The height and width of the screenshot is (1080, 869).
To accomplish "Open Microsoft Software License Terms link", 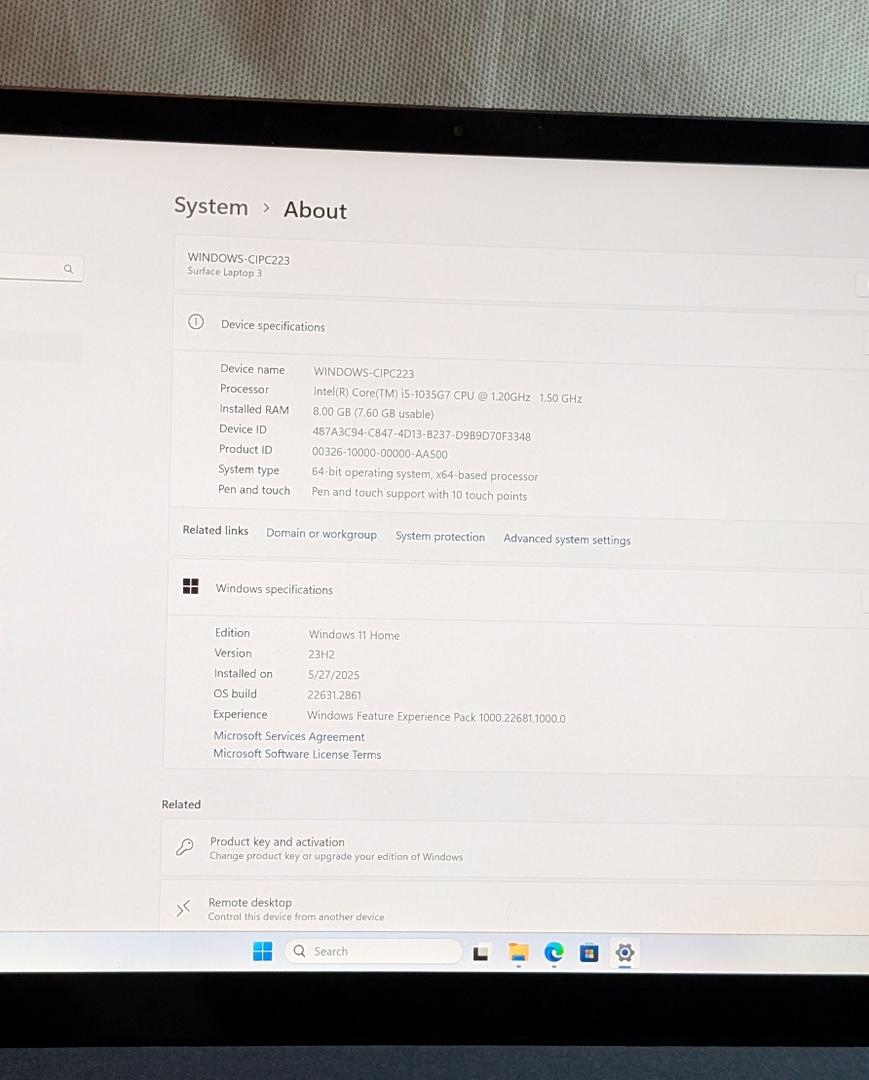I will point(297,754).
